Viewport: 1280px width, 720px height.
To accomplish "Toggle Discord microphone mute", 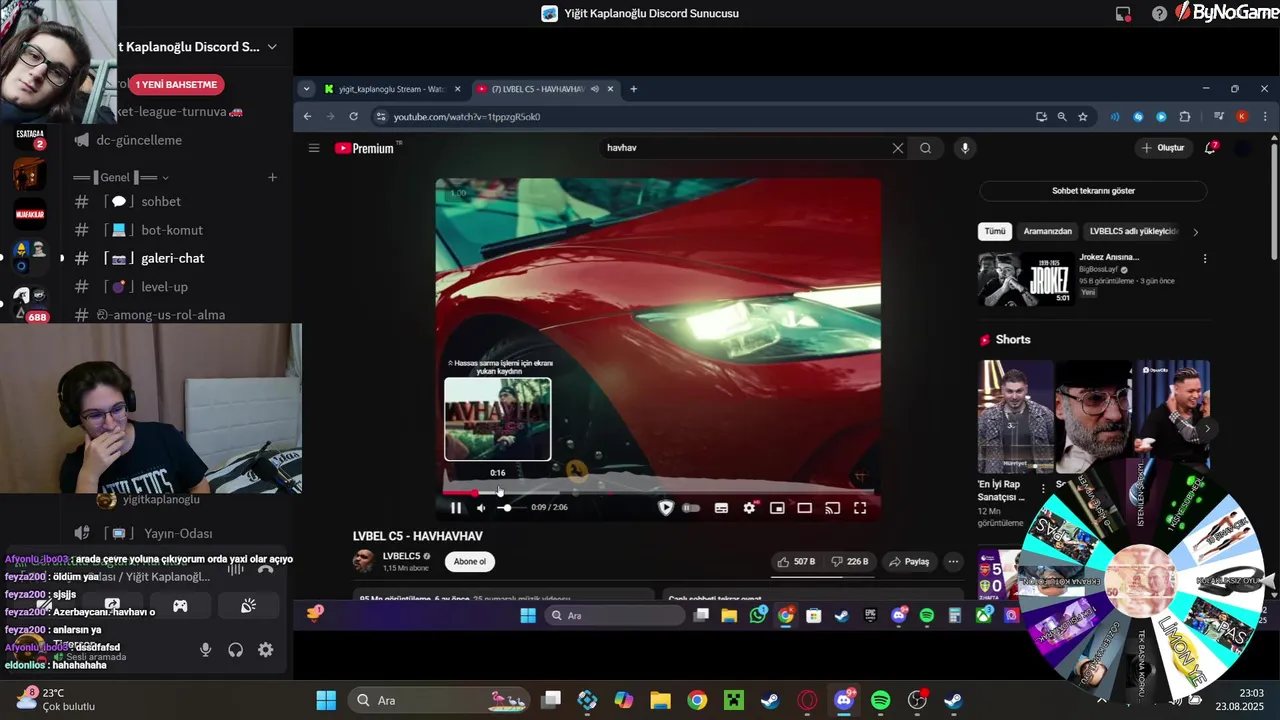I will (205, 650).
